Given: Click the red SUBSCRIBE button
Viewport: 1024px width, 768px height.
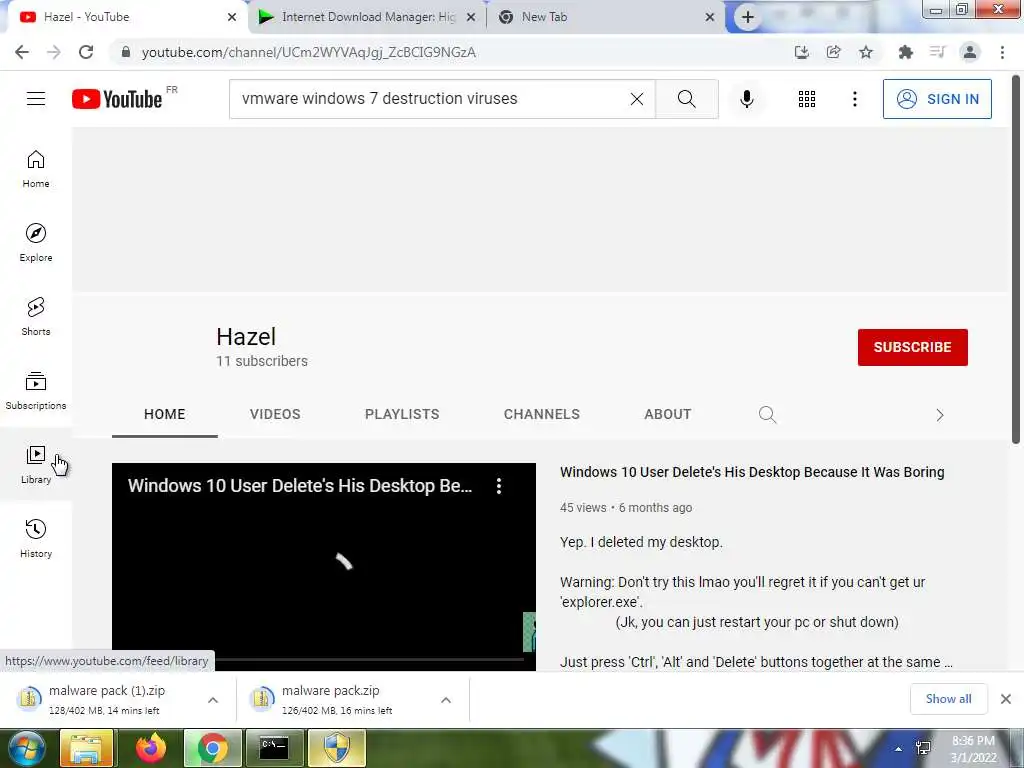Looking at the screenshot, I should [x=912, y=347].
